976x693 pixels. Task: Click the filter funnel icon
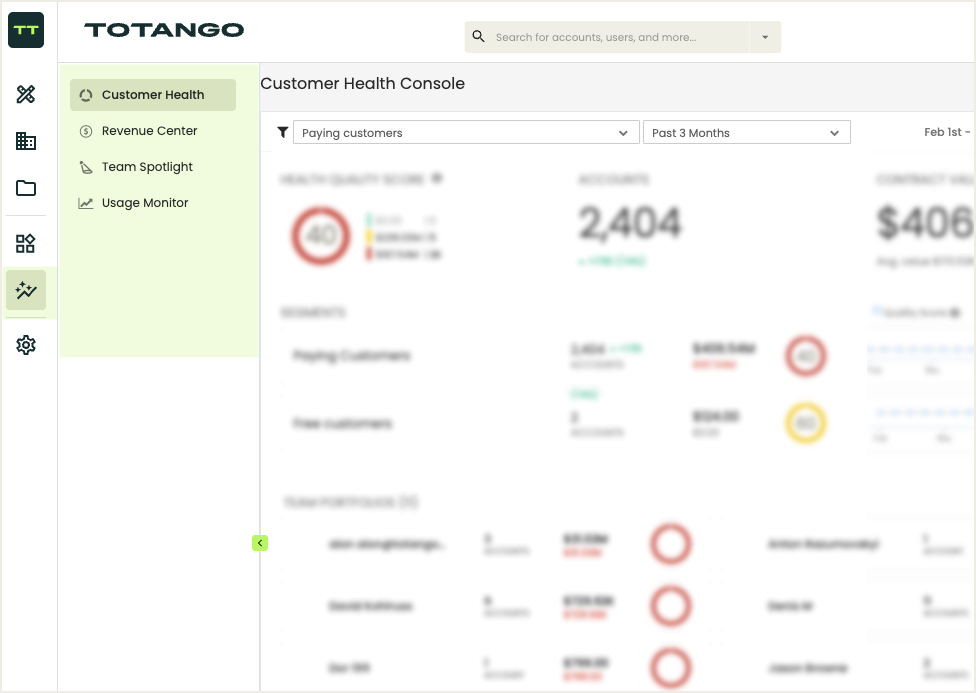click(283, 132)
